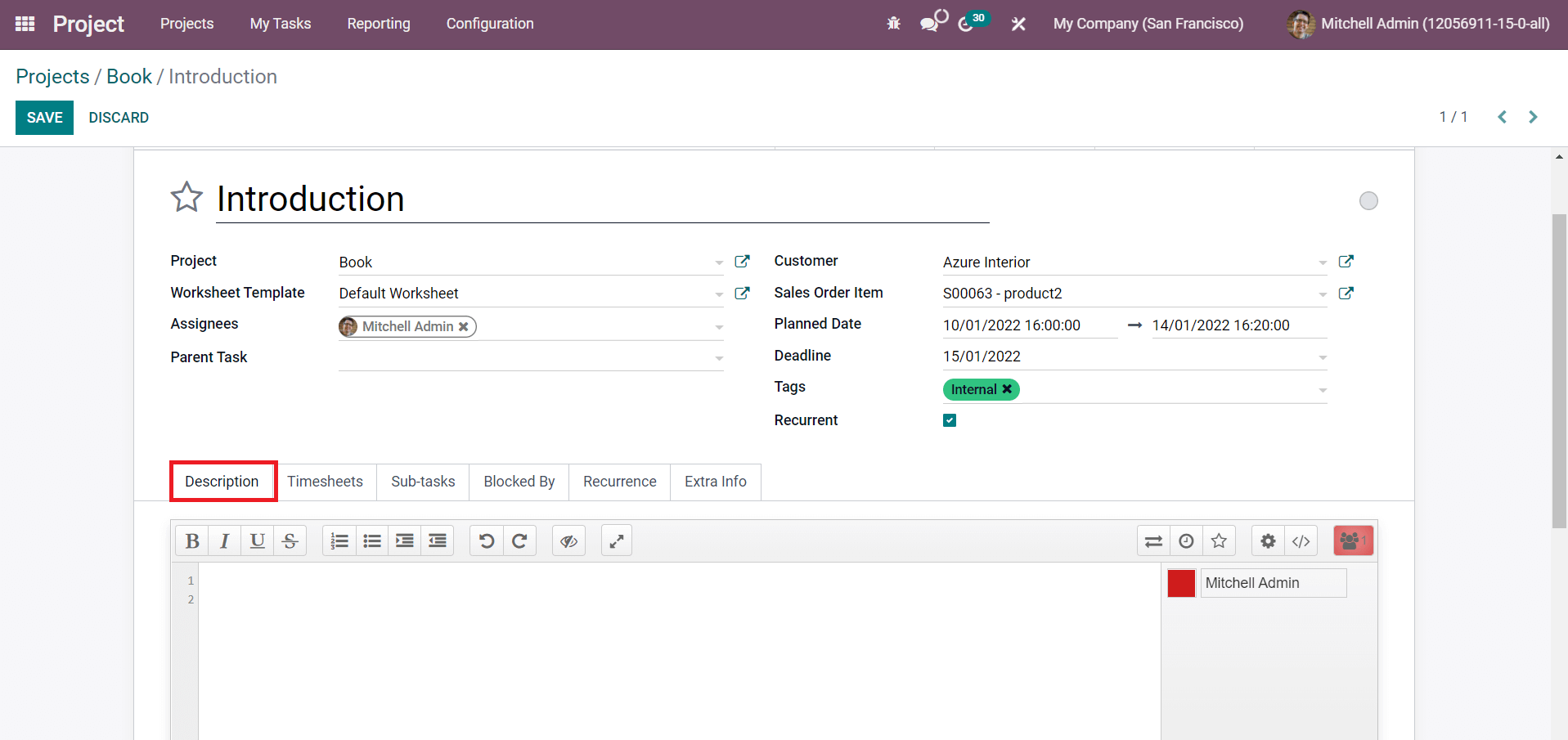Click the wrench tools icon
Viewport: 1568px width, 740px height.
coord(1018,24)
